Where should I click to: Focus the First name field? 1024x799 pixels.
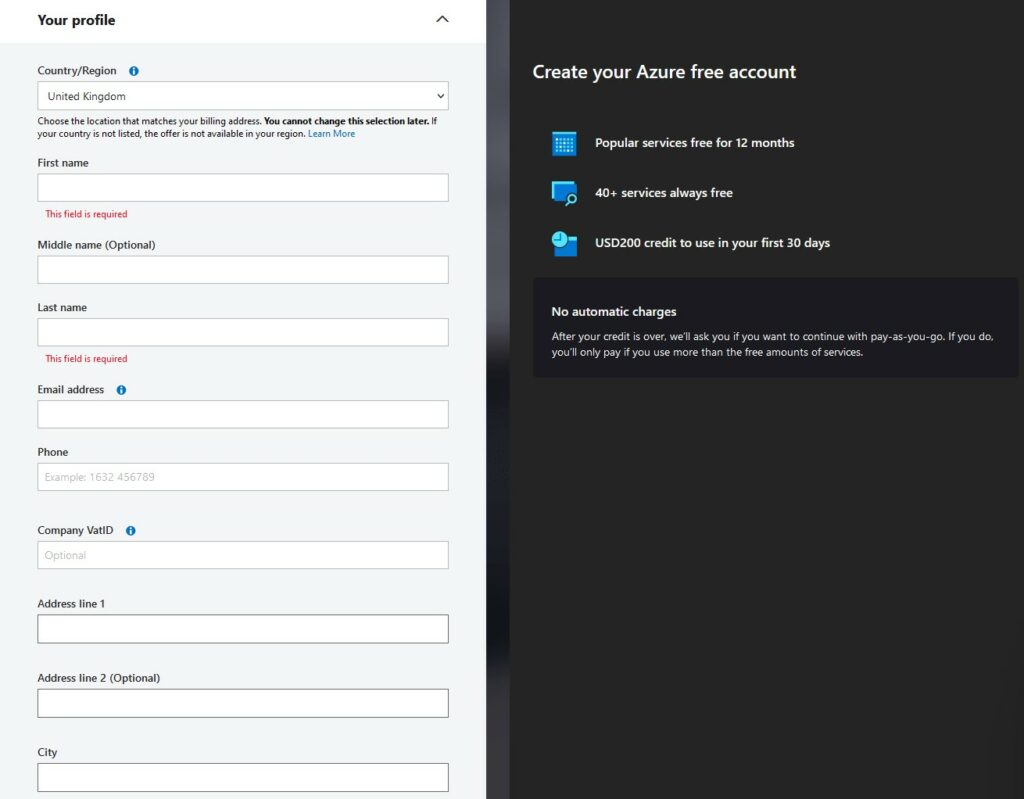pyautogui.click(x=243, y=188)
